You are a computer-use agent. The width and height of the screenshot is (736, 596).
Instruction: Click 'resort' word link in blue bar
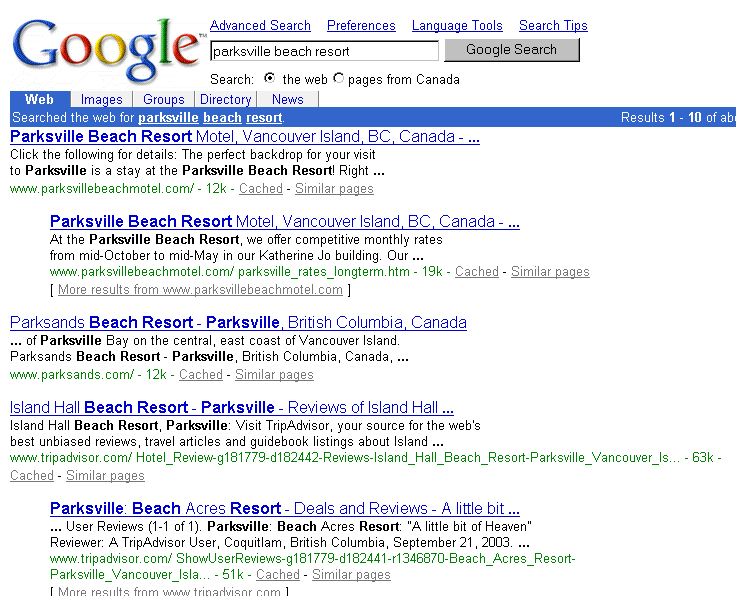coord(264,117)
